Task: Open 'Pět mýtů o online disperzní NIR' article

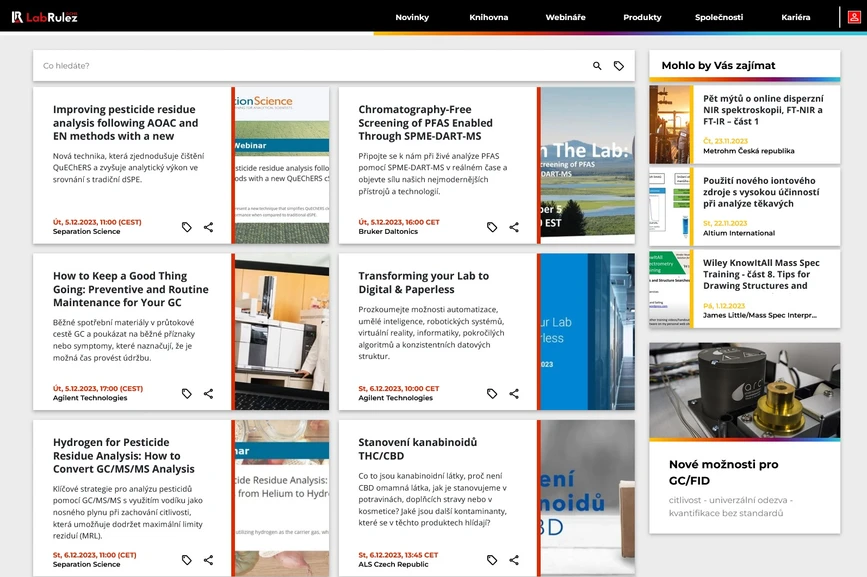Action: 763,110
